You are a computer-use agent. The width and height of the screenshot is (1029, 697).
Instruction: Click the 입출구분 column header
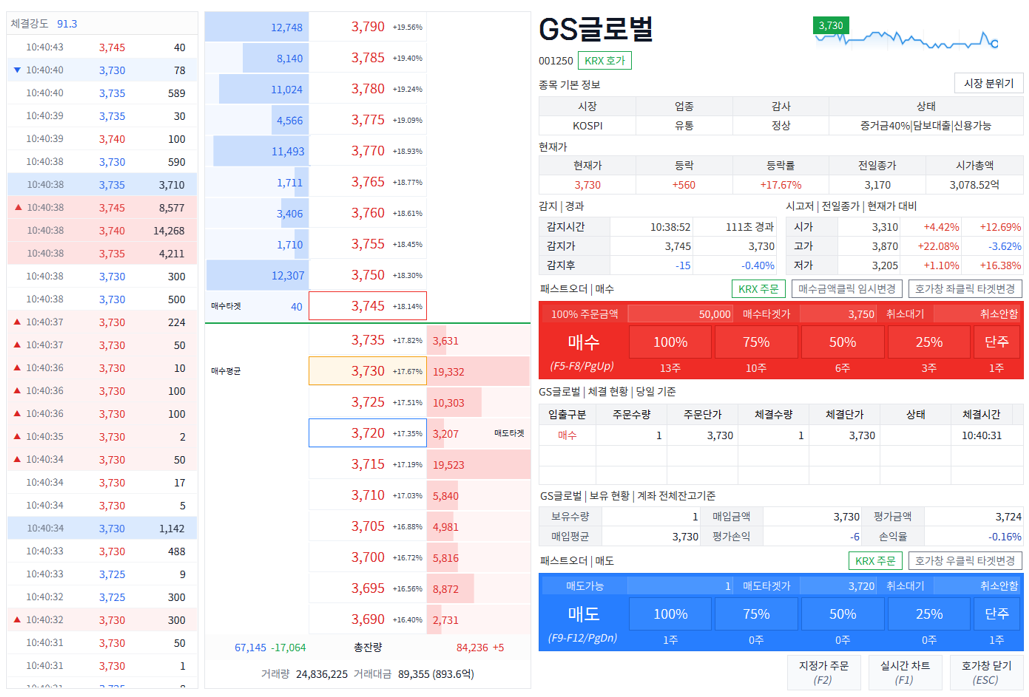(x=567, y=414)
